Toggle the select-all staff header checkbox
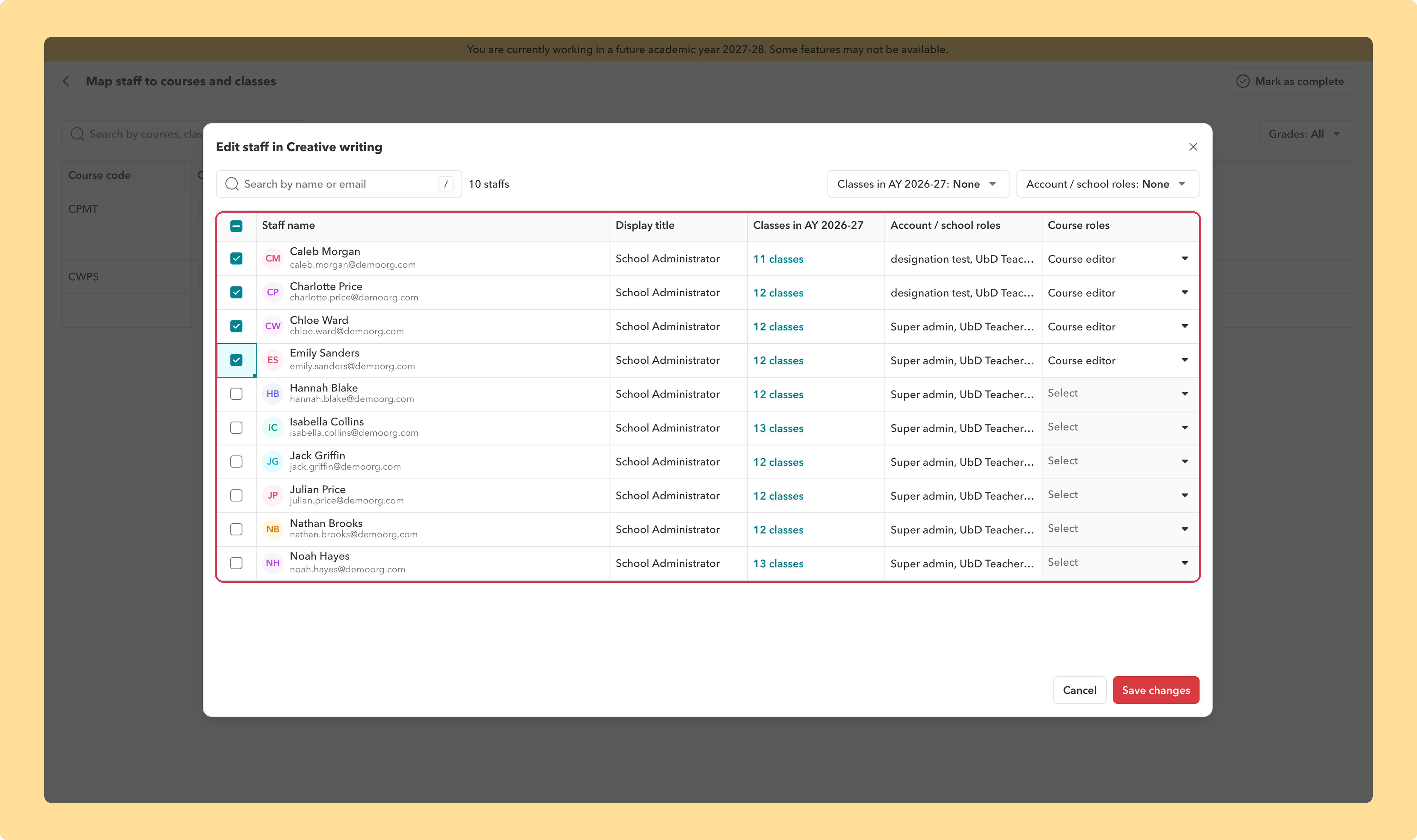The width and height of the screenshot is (1417, 840). 236,226
